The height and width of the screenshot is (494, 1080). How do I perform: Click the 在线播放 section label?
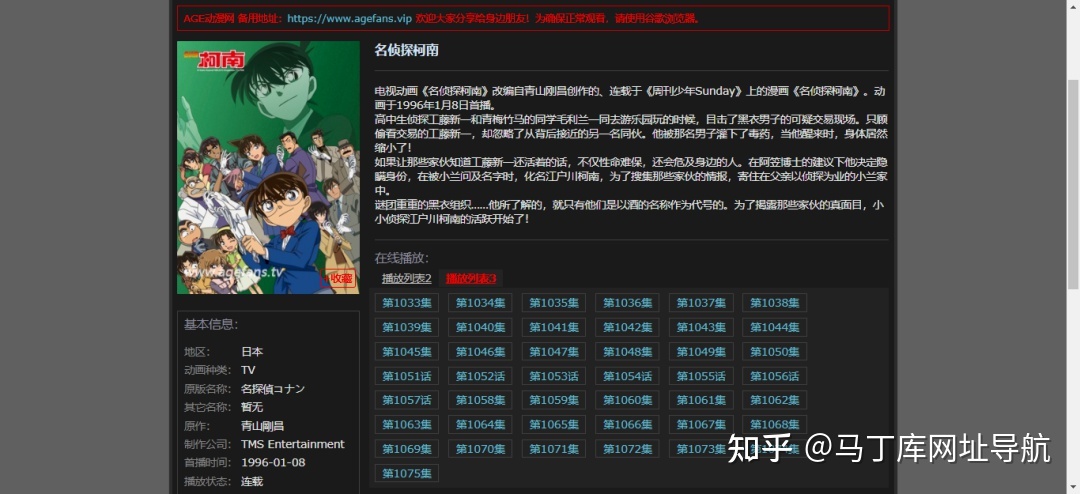(x=402, y=258)
